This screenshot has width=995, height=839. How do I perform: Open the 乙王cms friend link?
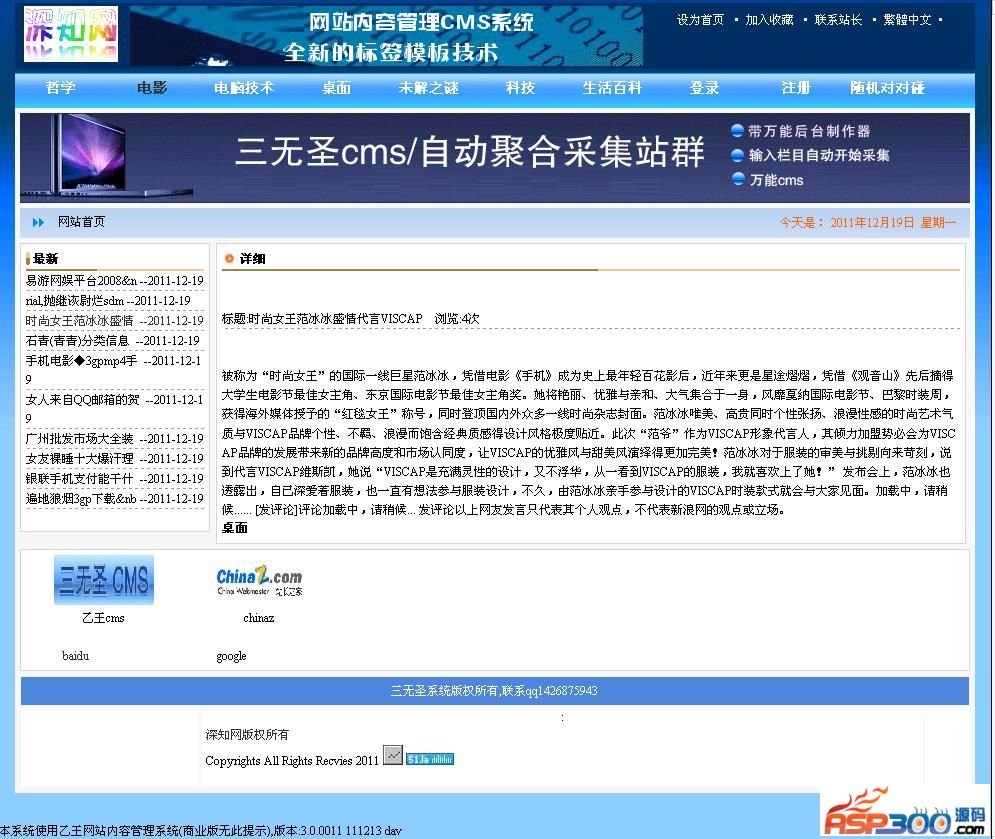coord(103,618)
